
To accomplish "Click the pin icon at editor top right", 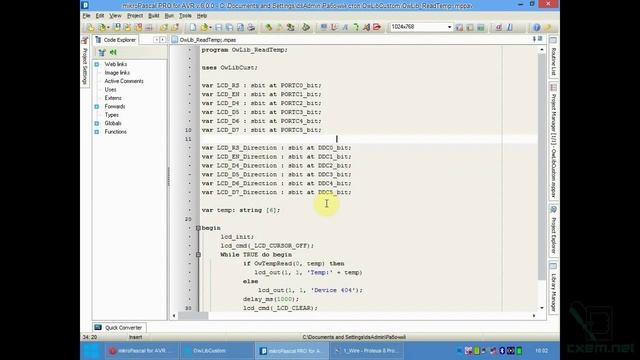I will [534, 39].
